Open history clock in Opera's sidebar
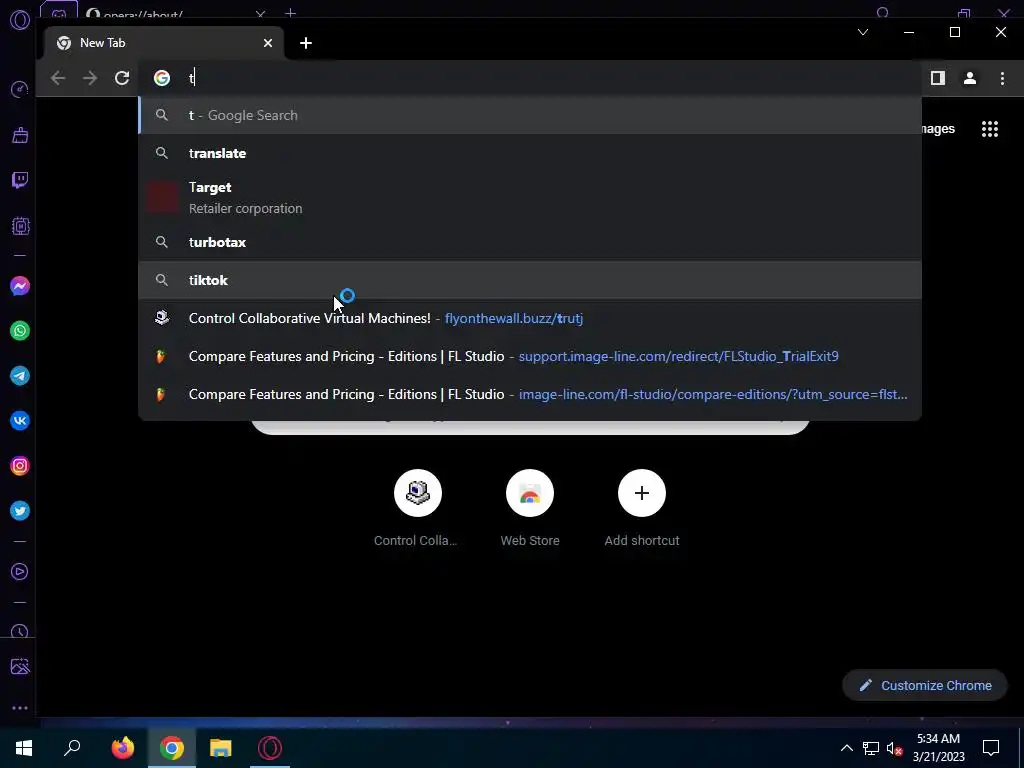1024x768 pixels. tap(20, 631)
